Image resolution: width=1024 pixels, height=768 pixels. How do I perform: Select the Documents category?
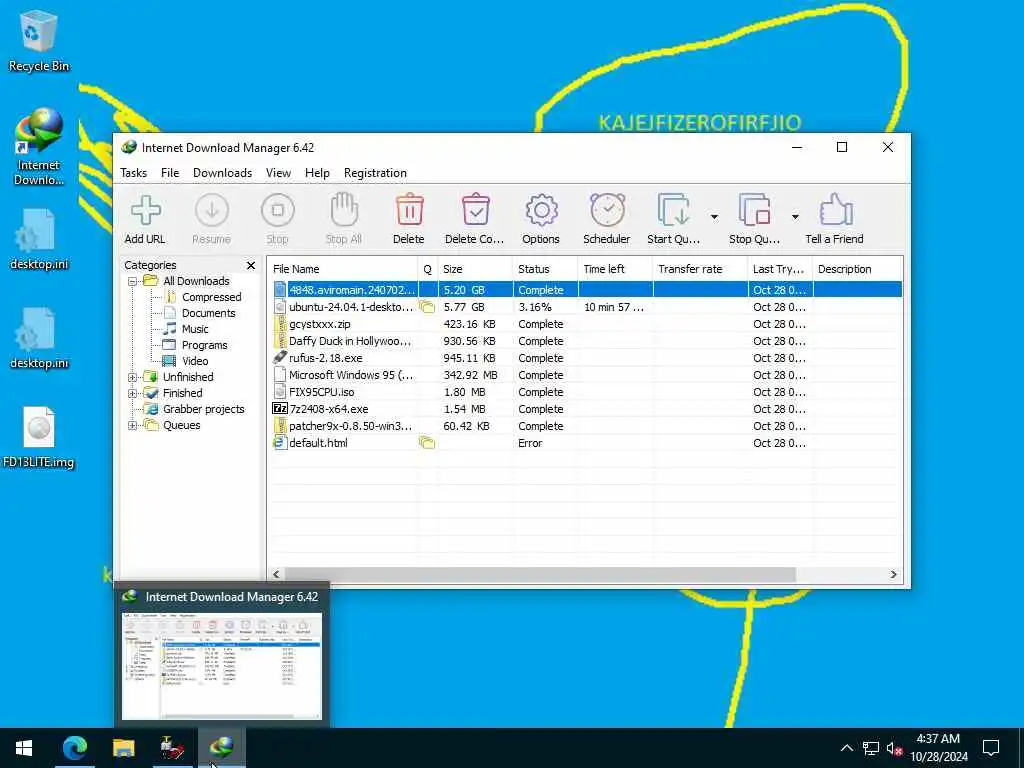coord(208,313)
